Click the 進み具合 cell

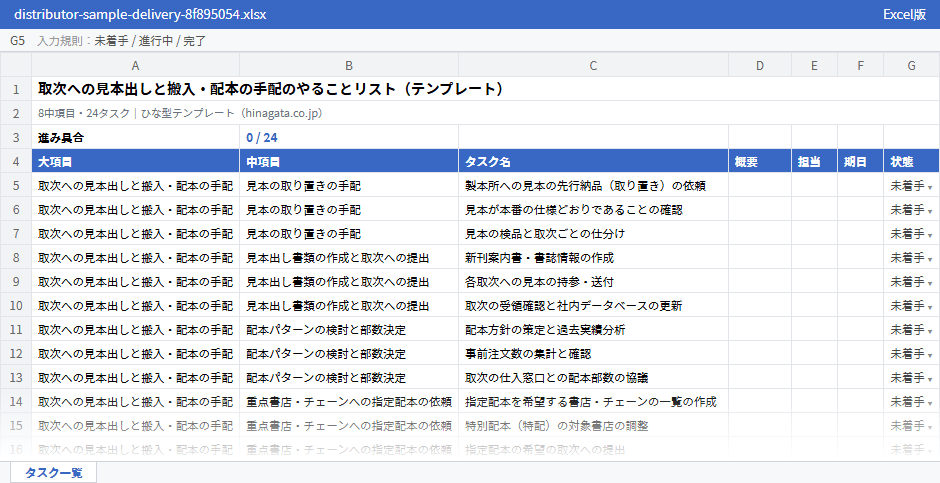click(135, 138)
